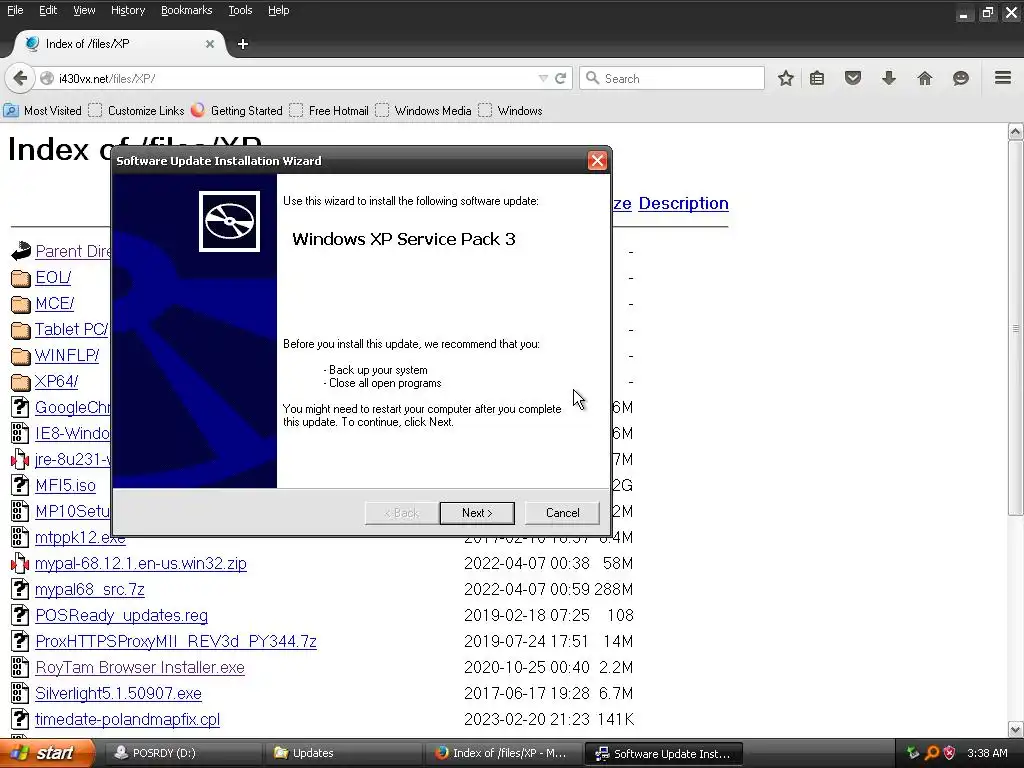
Task: Click the page scrollbar down arrow
Action: (x=1016, y=729)
